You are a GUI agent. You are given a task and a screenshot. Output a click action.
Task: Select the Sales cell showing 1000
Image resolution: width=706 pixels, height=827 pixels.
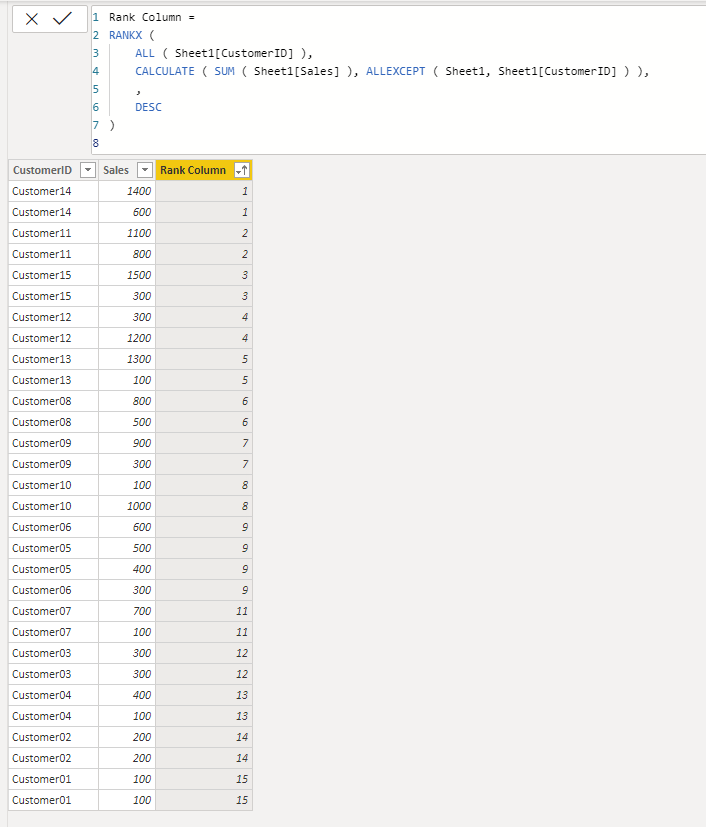click(127, 506)
